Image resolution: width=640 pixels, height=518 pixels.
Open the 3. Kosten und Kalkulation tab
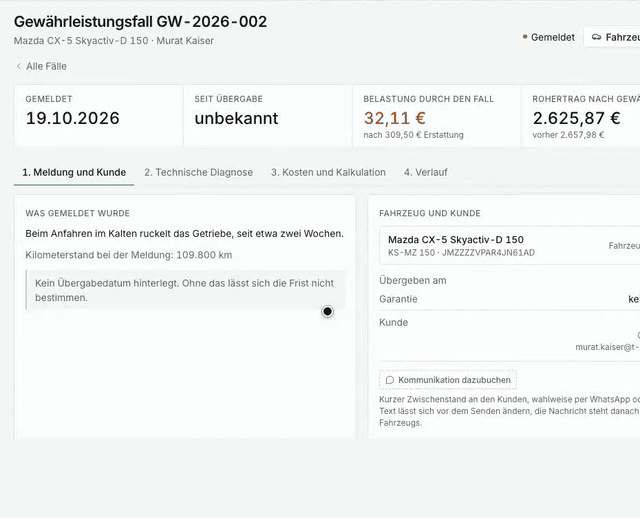point(328,172)
